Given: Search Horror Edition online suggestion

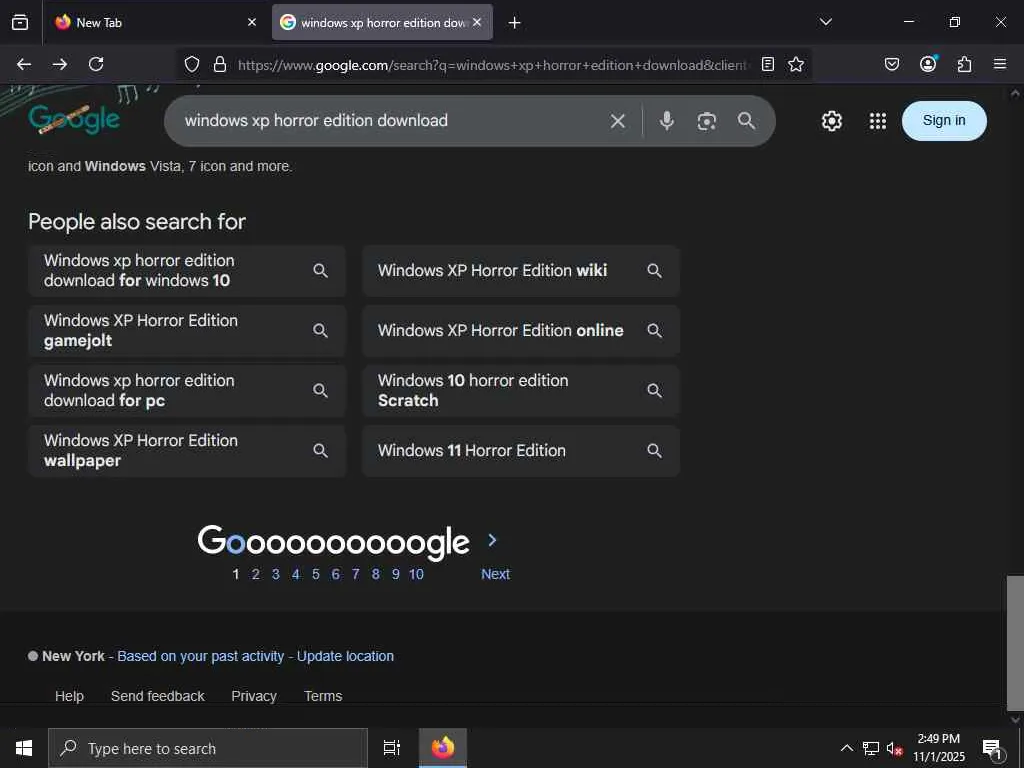Looking at the screenshot, I should pyautogui.click(x=520, y=330).
